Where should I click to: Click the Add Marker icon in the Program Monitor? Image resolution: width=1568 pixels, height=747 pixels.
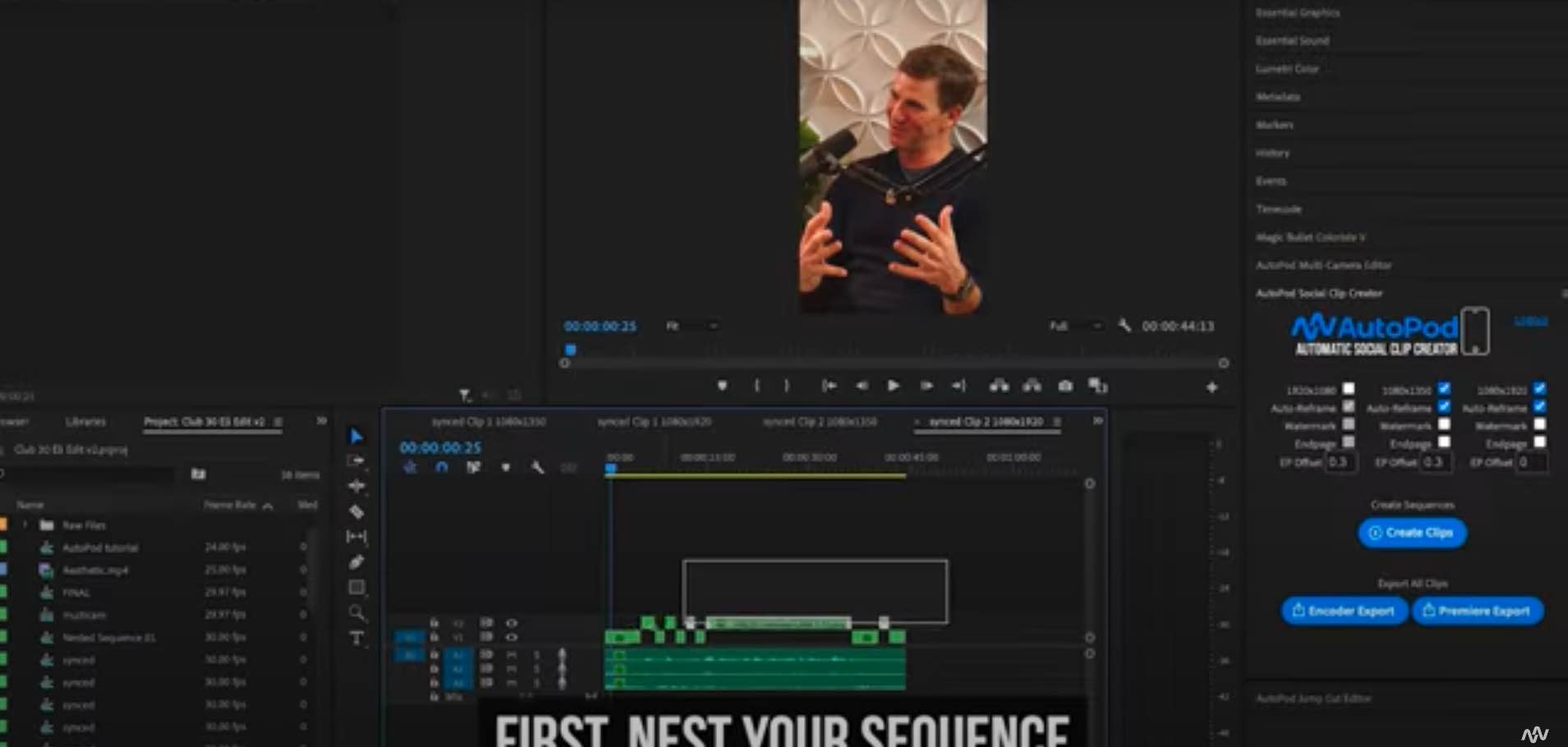[723, 386]
